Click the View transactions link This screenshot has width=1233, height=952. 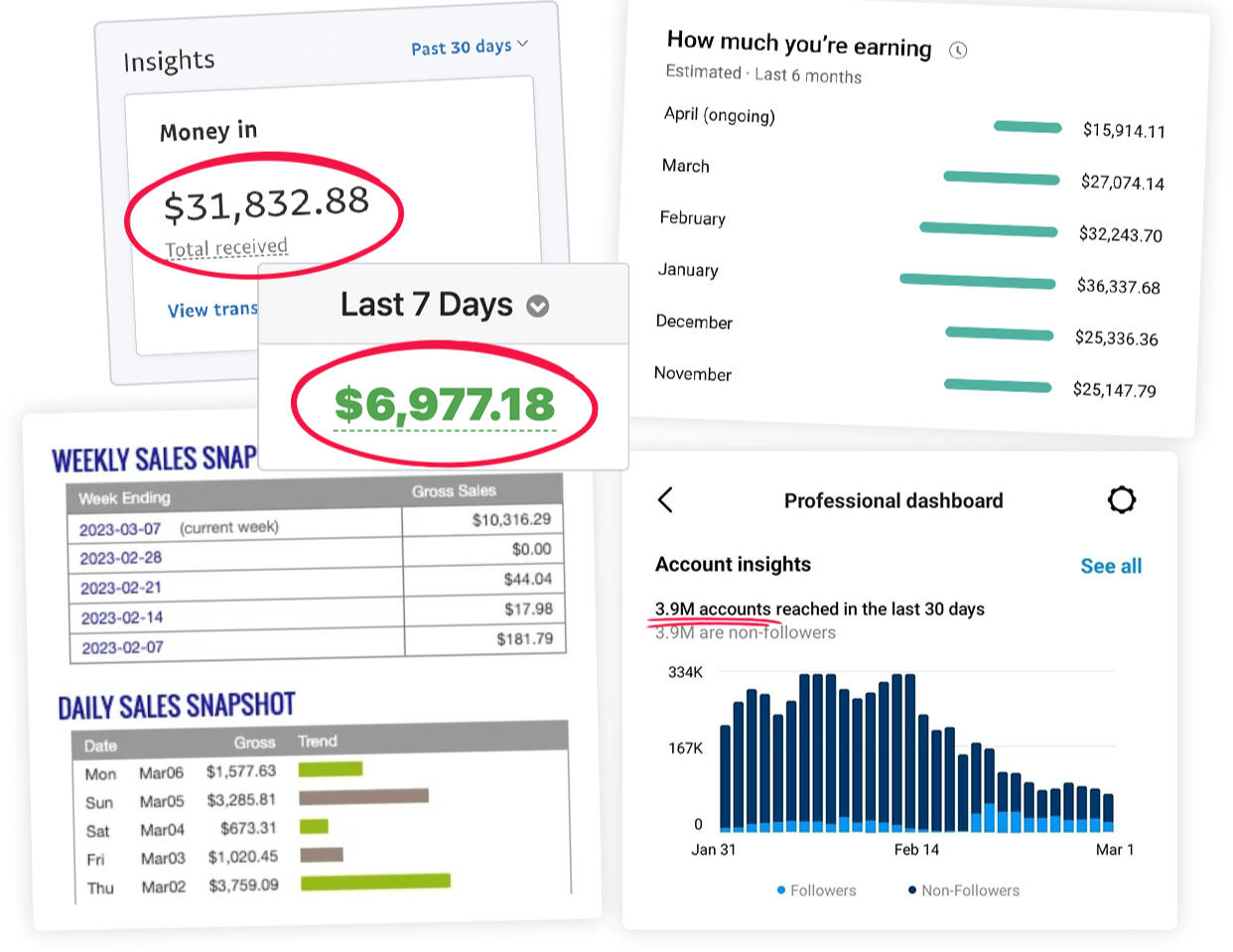coord(212,310)
